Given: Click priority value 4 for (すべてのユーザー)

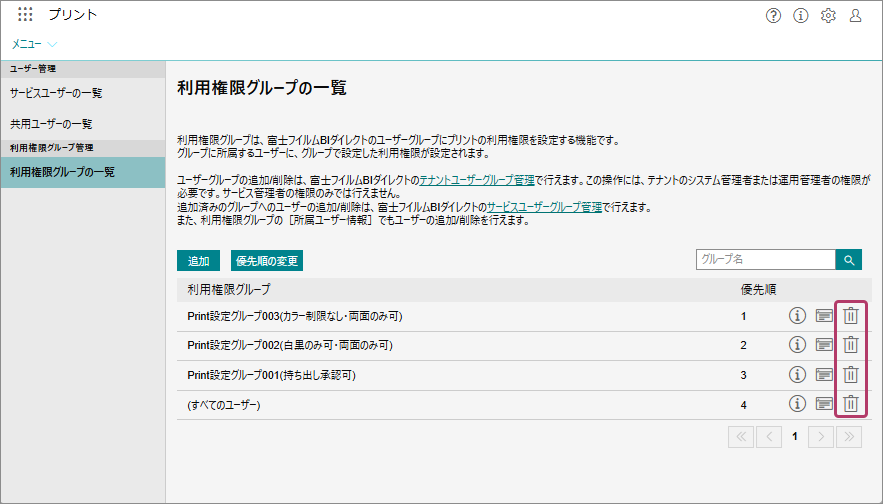Looking at the screenshot, I should click(x=743, y=405).
